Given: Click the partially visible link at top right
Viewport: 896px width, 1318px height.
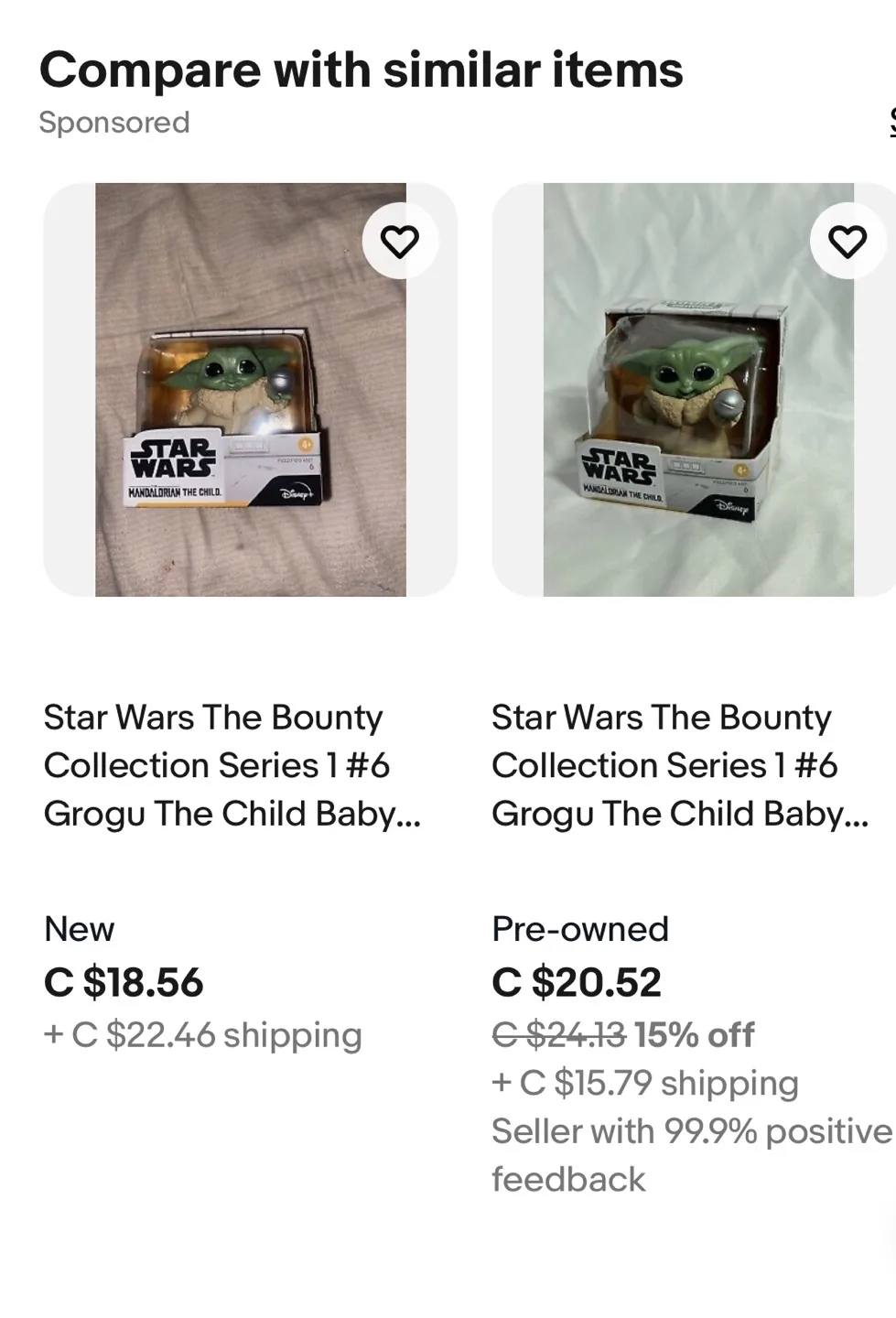Looking at the screenshot, I should 889,122.
